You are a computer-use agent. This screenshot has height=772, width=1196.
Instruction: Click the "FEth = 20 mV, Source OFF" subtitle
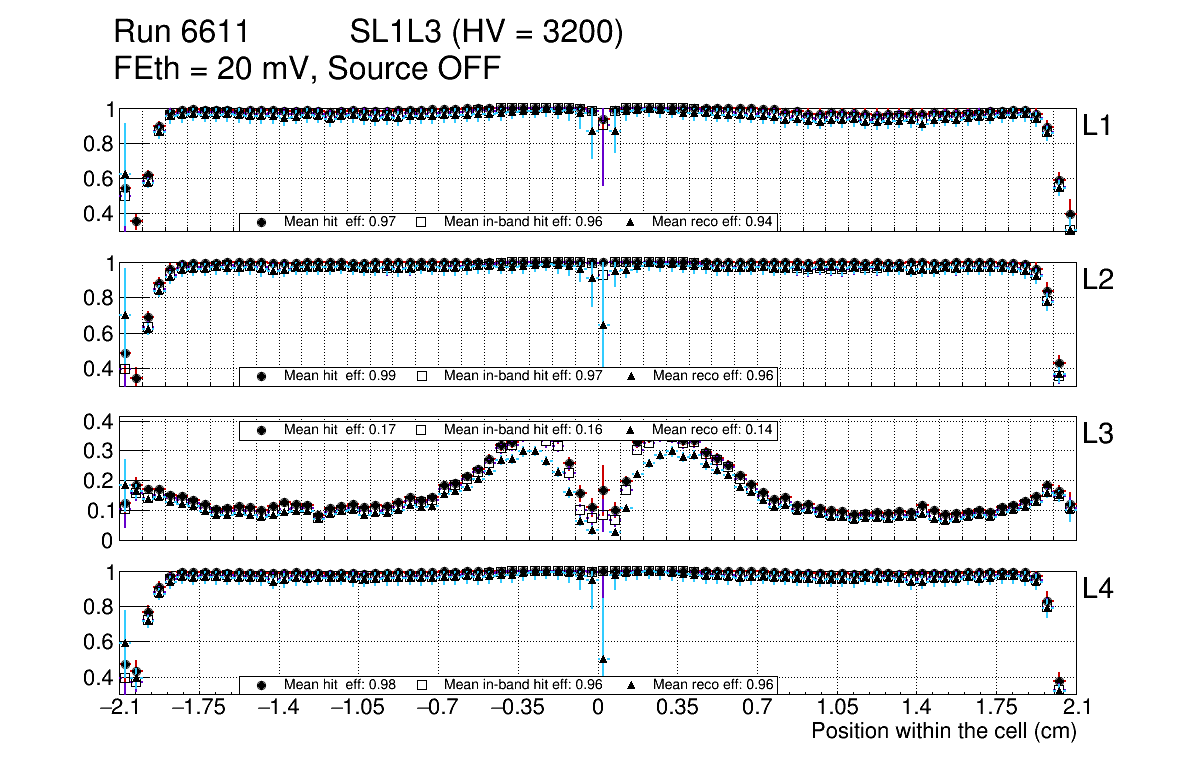[x=307, y=69]
